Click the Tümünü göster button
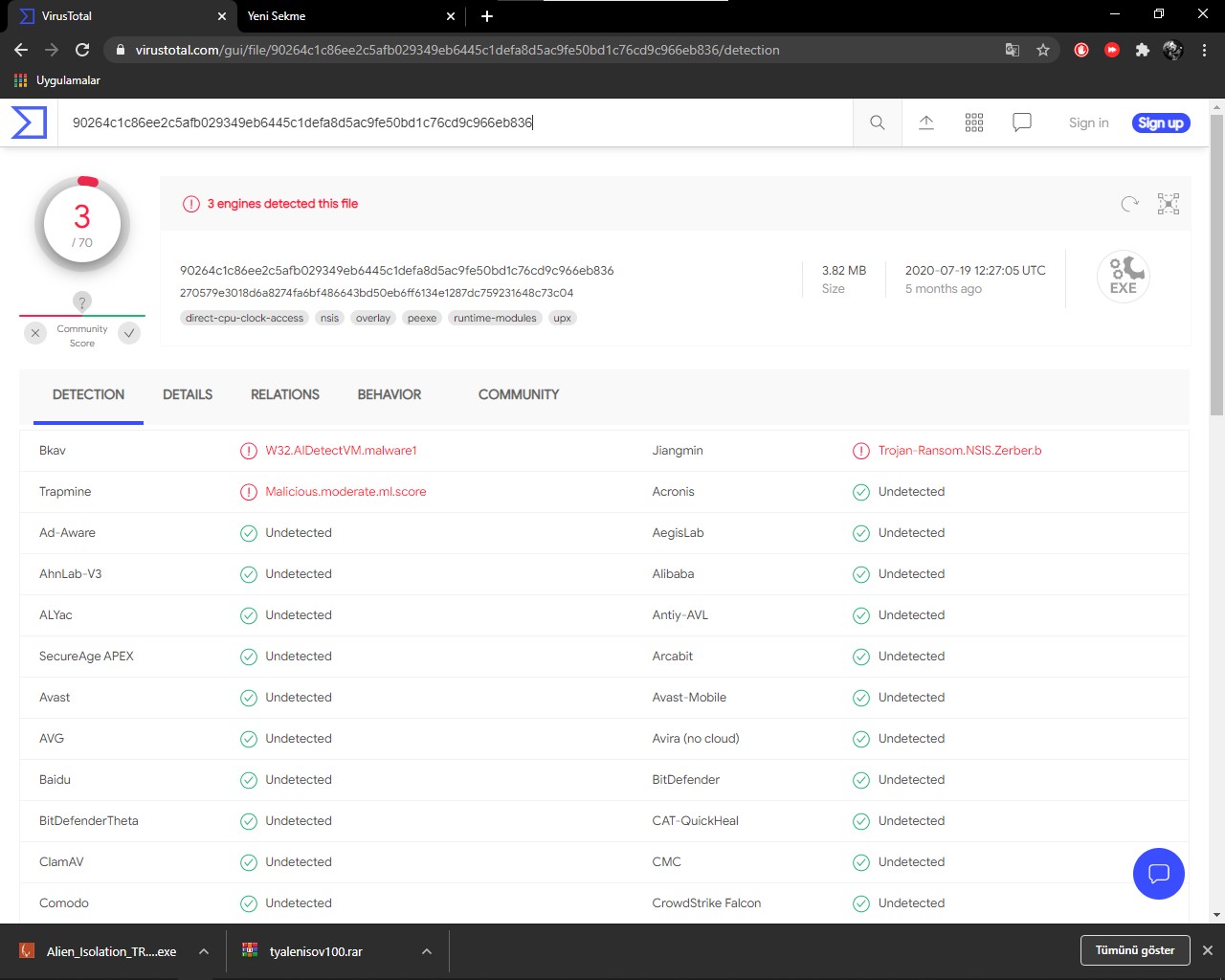The height and width of the screenshot is (980, 1225). pos(1135,950)
